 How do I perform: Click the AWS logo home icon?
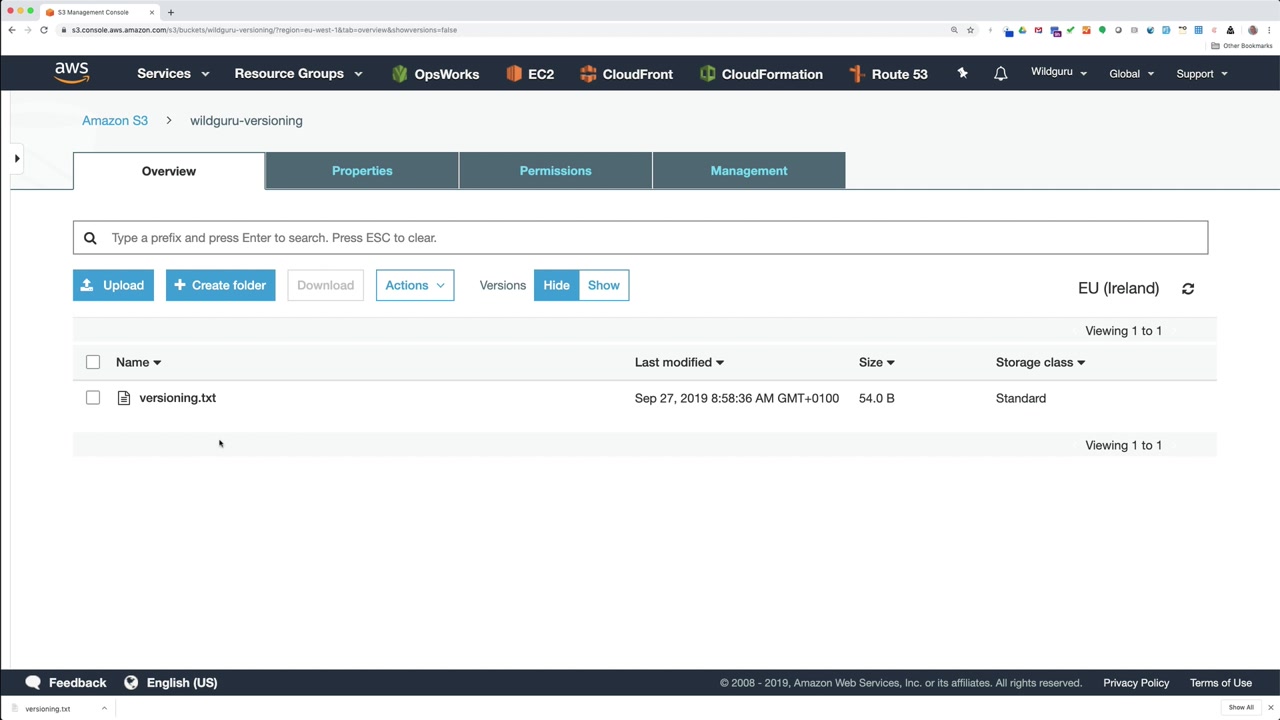click(x=72, y=73)
